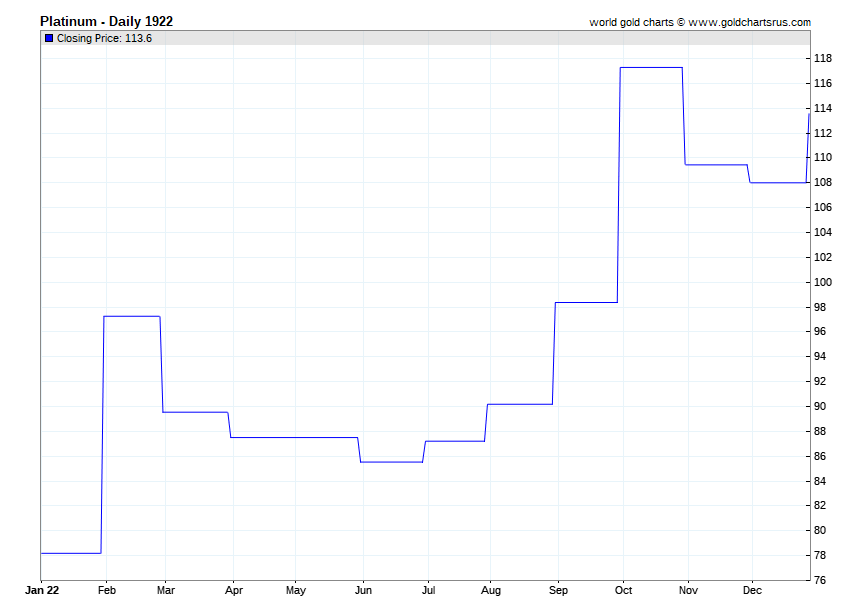Click the Sep x-axis month label

click(x=558, y=591)
